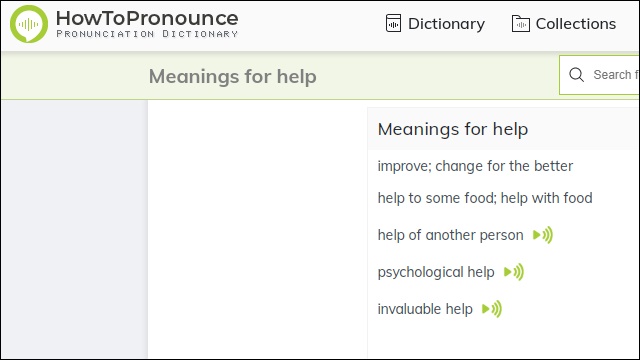Click the Dictionary book icon
The image size is (640, 360).
coord(393,23)
